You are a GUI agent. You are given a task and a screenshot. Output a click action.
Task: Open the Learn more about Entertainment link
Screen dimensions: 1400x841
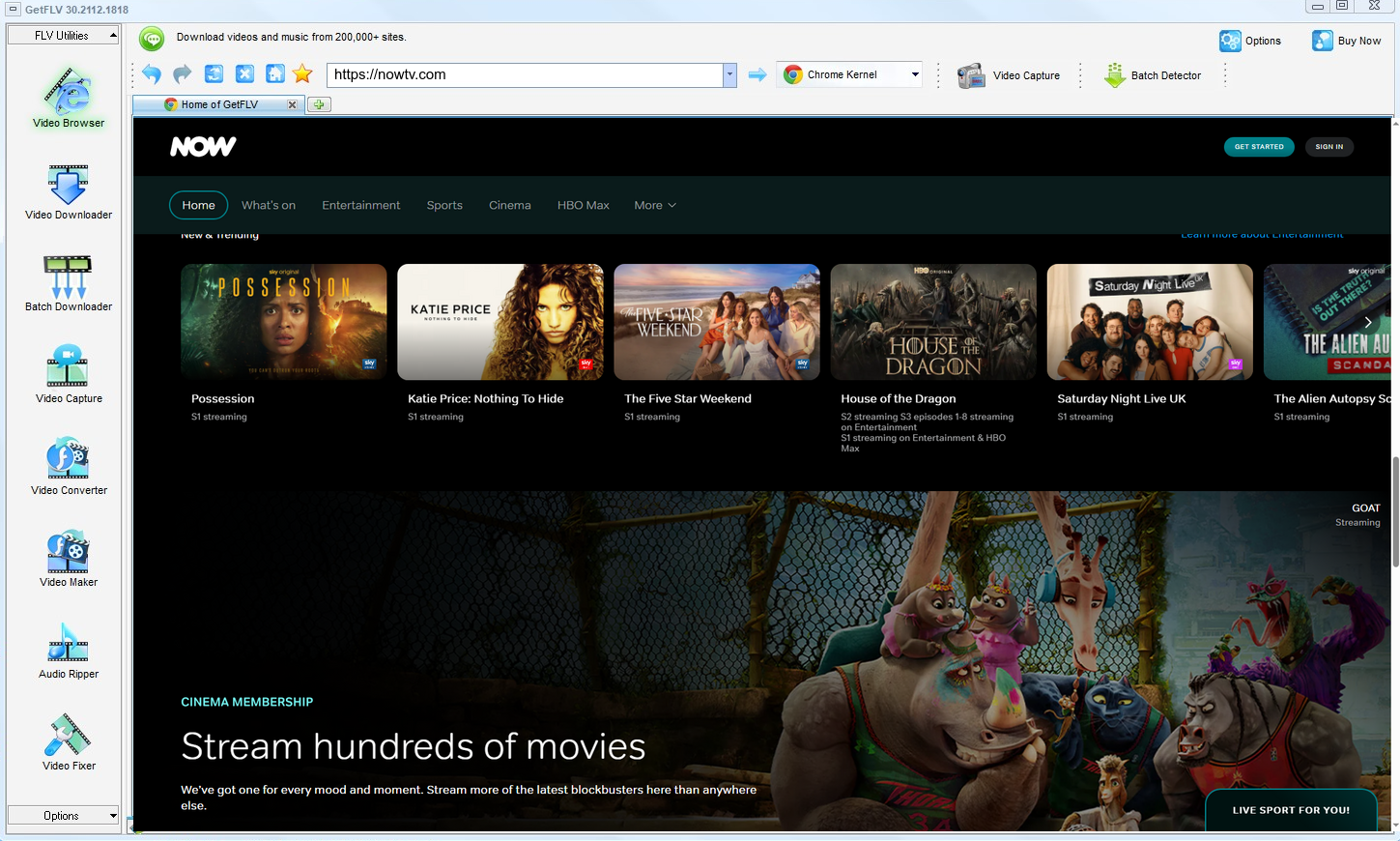point(1262,235)
